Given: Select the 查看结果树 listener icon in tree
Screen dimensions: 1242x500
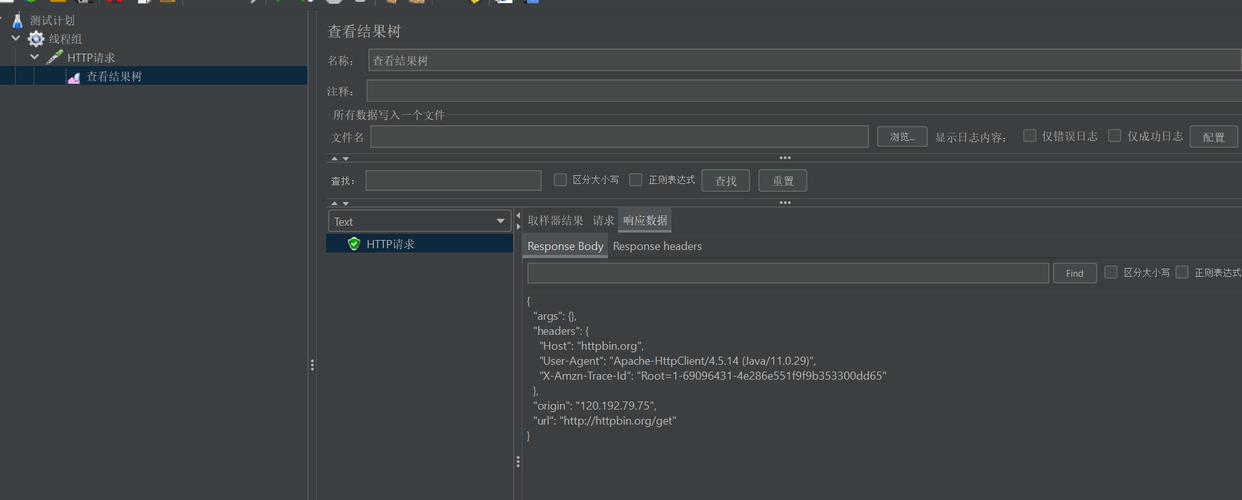Looking at the screenshot, I should pos(73,77).
